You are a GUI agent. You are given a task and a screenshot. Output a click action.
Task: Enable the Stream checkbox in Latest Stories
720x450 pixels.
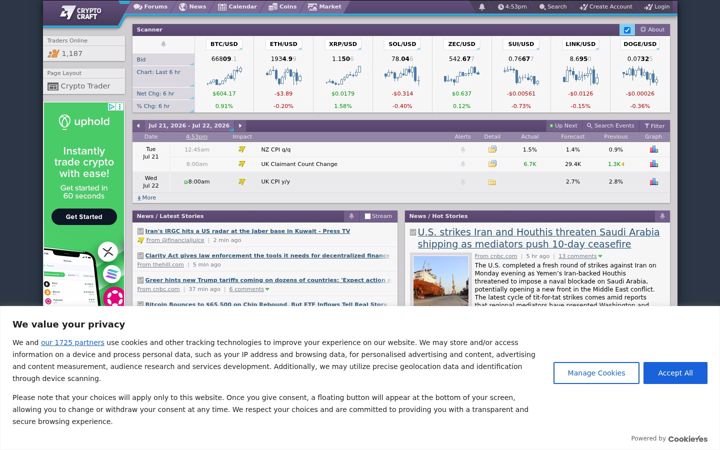coord(367,216)
